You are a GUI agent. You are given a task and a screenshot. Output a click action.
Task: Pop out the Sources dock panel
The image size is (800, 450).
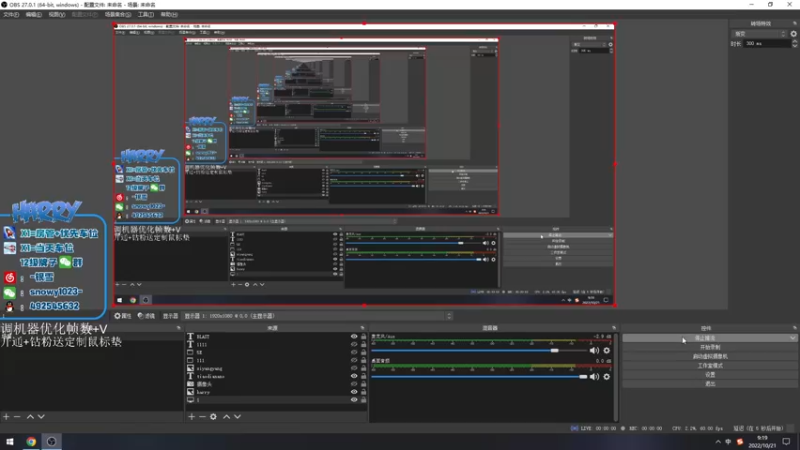point(362,328)
